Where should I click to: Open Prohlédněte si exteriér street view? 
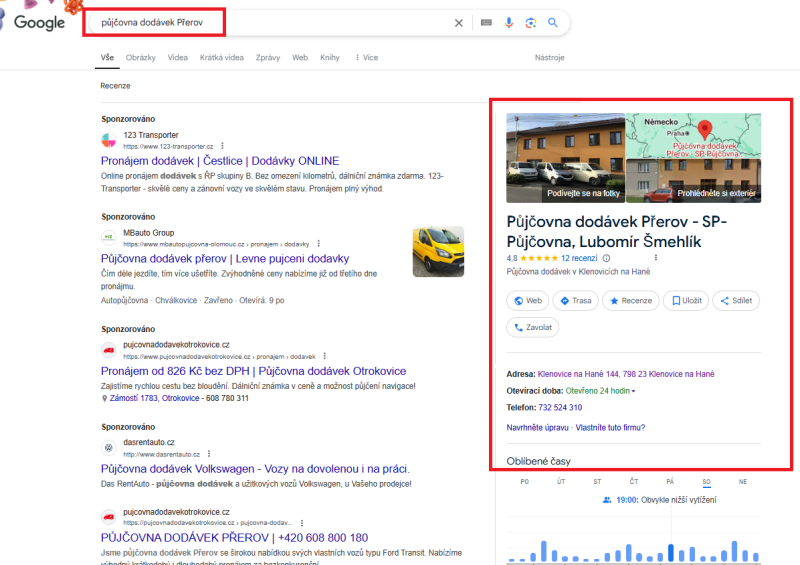coord(693,181)
